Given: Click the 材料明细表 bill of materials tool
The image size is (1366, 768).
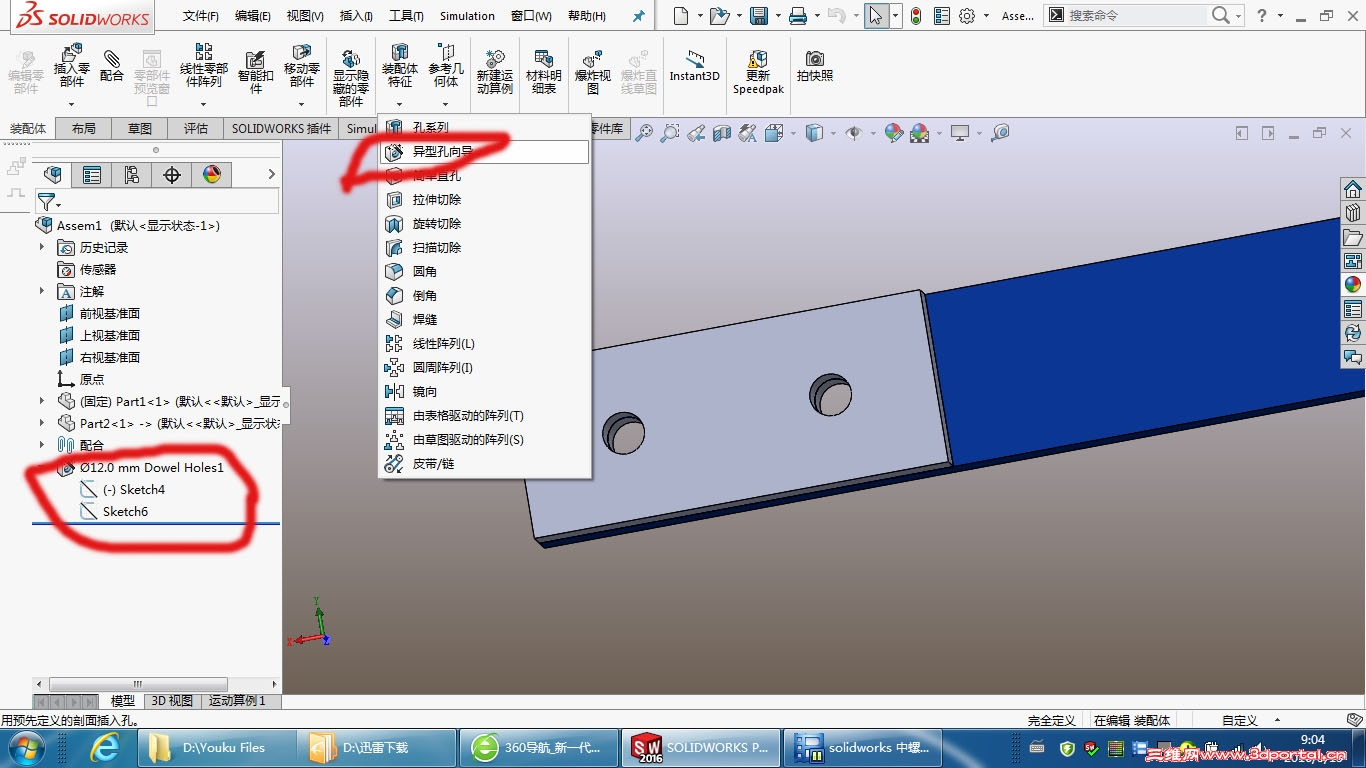Looking at the screenshot, I should point(544,72).
